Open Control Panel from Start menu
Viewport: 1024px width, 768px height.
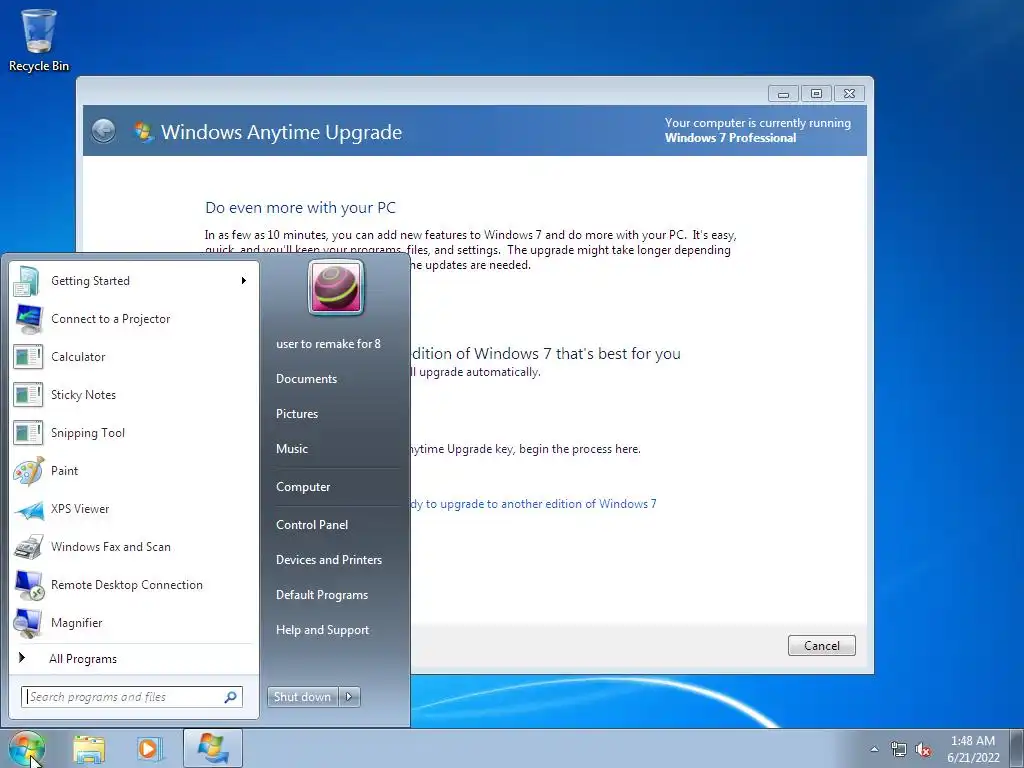(312, 525)
